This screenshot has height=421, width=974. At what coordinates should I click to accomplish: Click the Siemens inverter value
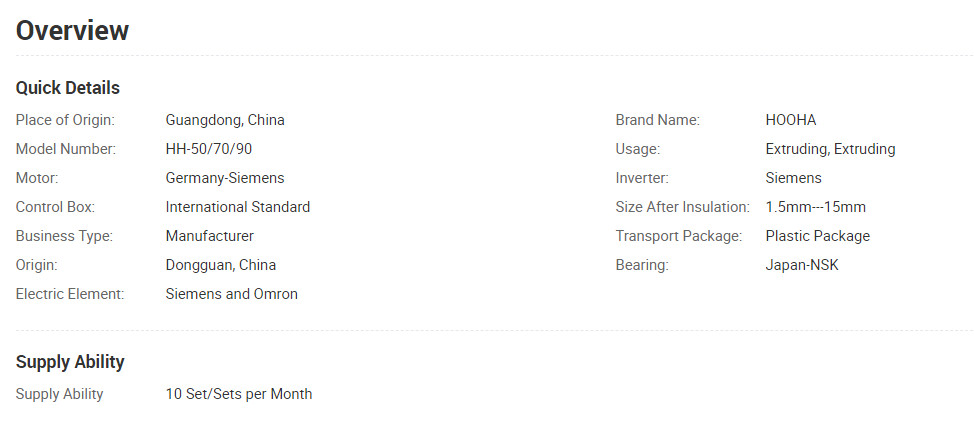pyautogui.click(x=793, y=178)
